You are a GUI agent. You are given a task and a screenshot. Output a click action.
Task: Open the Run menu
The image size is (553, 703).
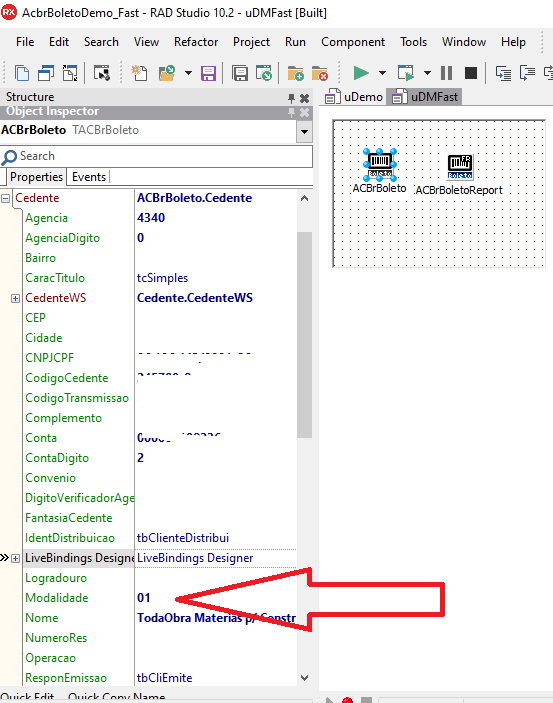coord(295,42)
